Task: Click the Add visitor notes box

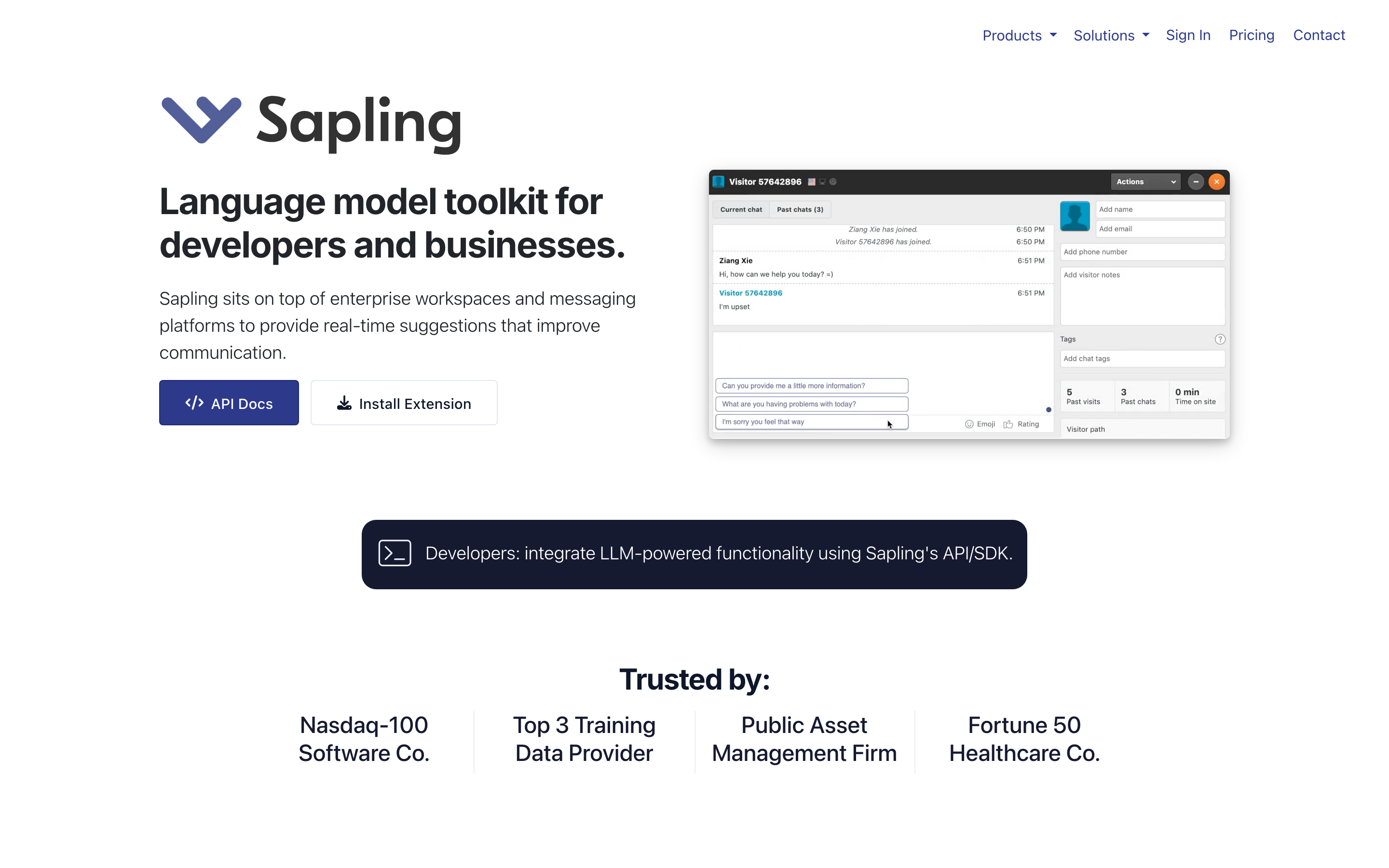Action: point(1142,296)
